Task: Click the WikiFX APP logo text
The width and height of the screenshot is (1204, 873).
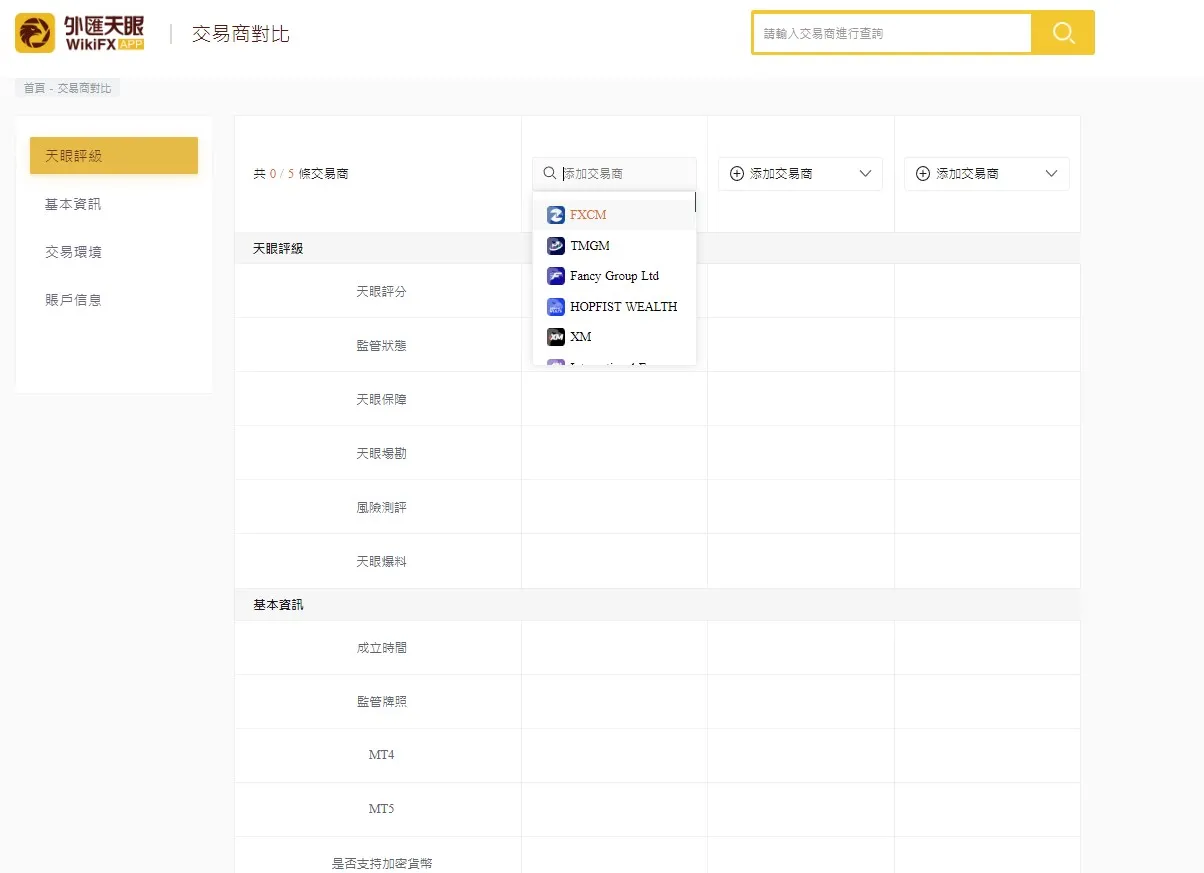Action: point(104,33)
